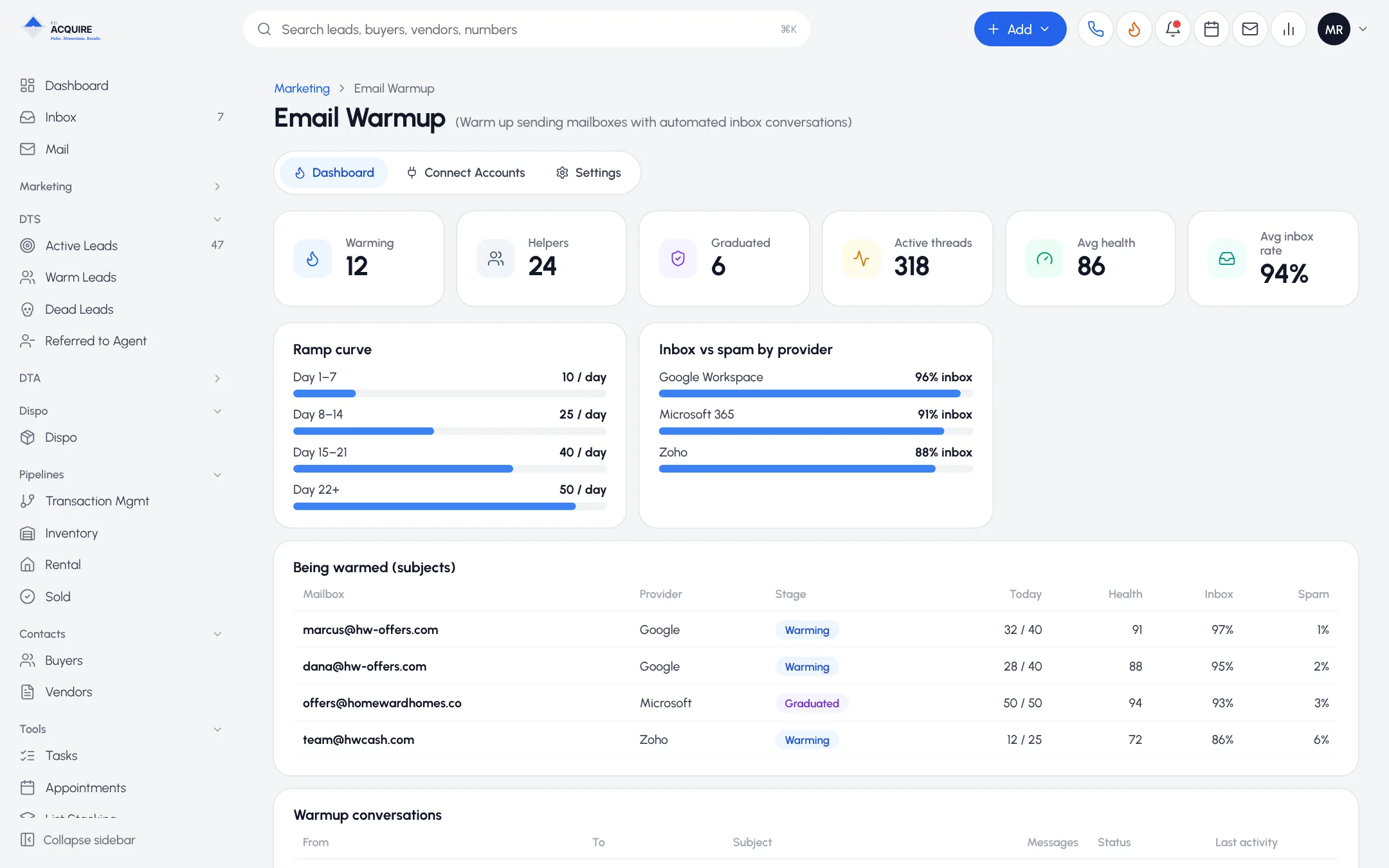The height and width of the screenshot is (868, 1389).
Task: Open Appointments in sidebar
Action: [x=122, y=788]
